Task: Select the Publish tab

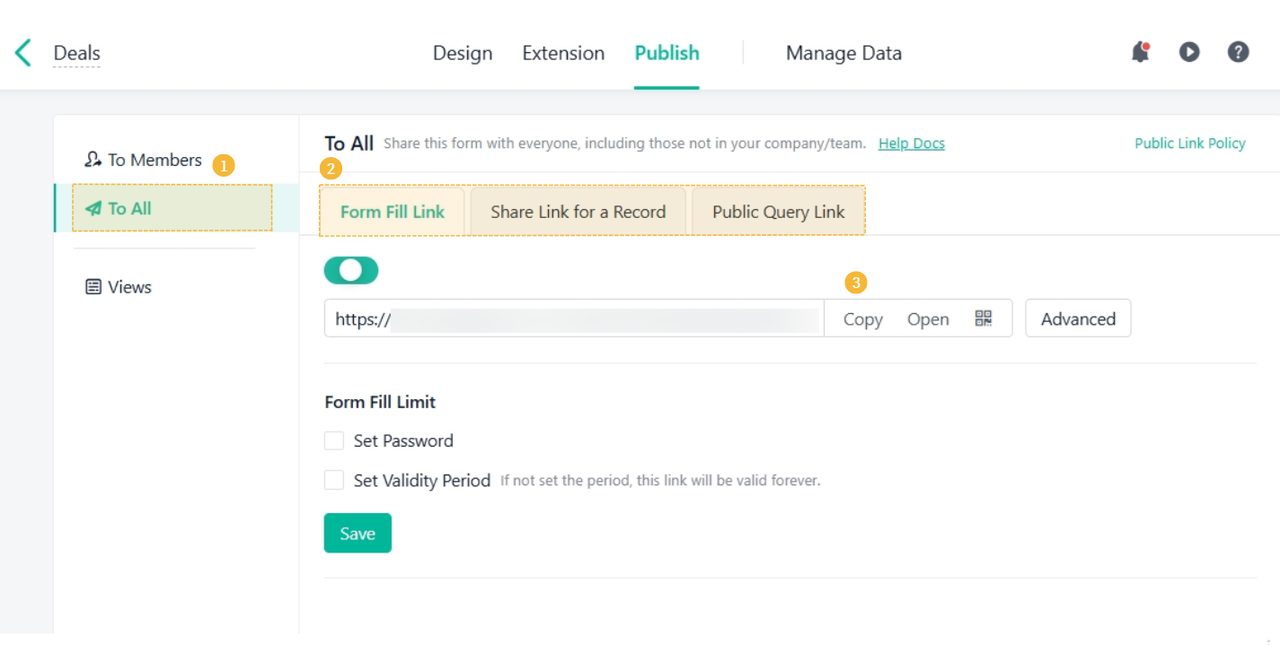Action: (x=667, y=53)
